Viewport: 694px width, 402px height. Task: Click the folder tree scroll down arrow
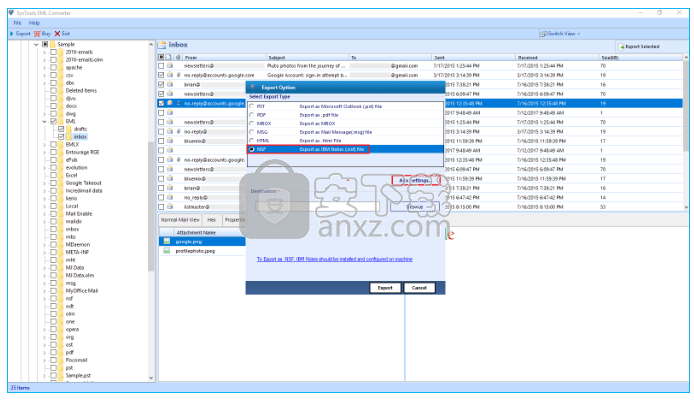pyautogui.click(x=151, y=378)
